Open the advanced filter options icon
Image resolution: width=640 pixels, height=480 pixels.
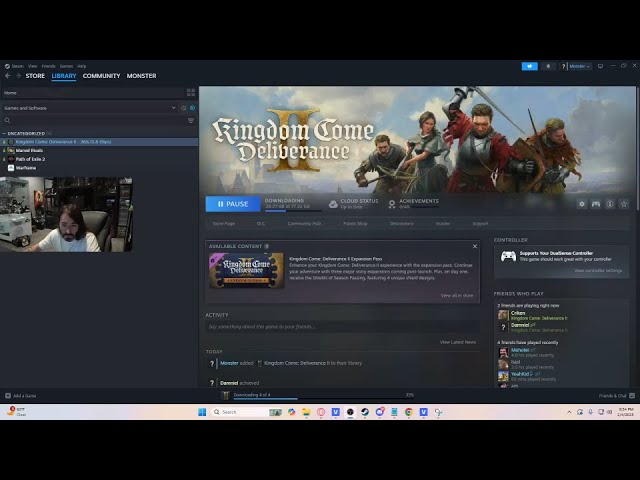[x=191, y=120]
